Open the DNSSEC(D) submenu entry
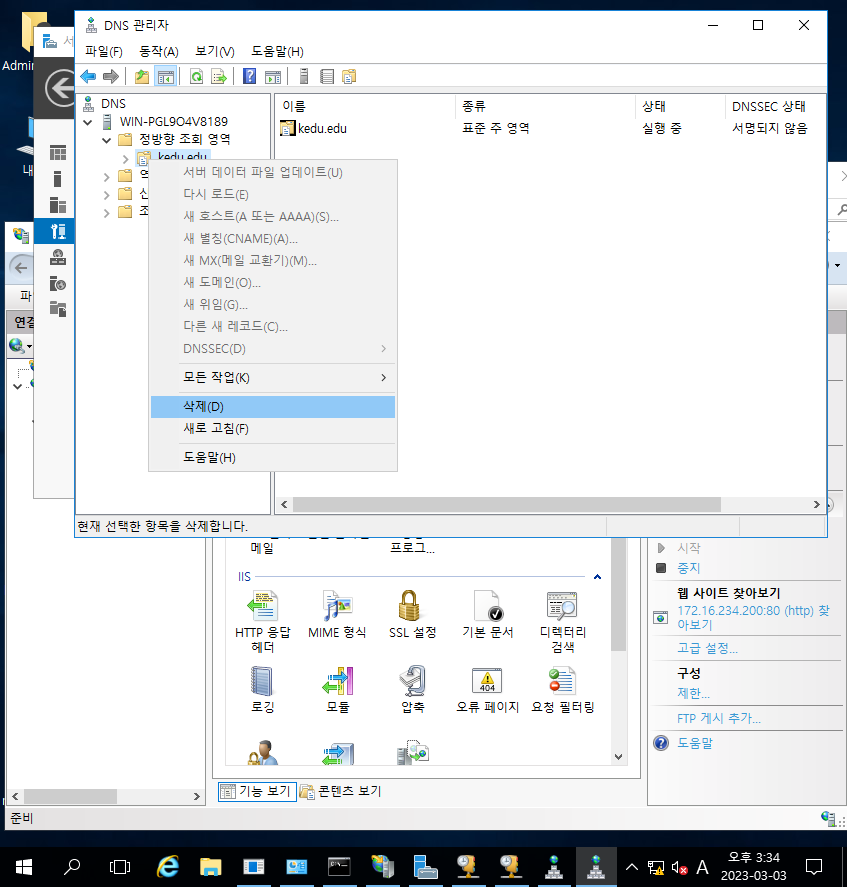 pyautogui.click(x=273, y=349)
